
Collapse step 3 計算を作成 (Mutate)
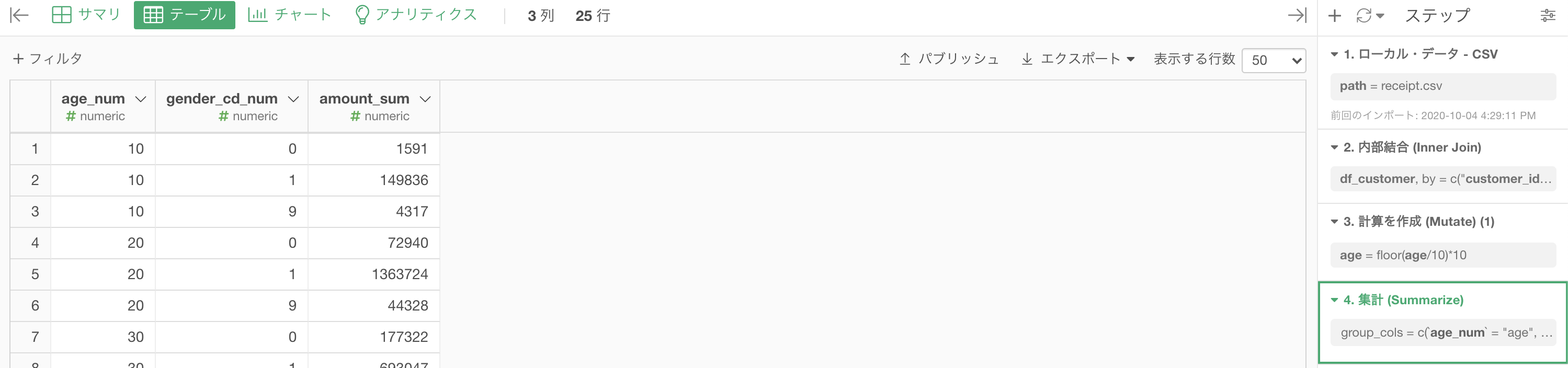[1334, 222]
